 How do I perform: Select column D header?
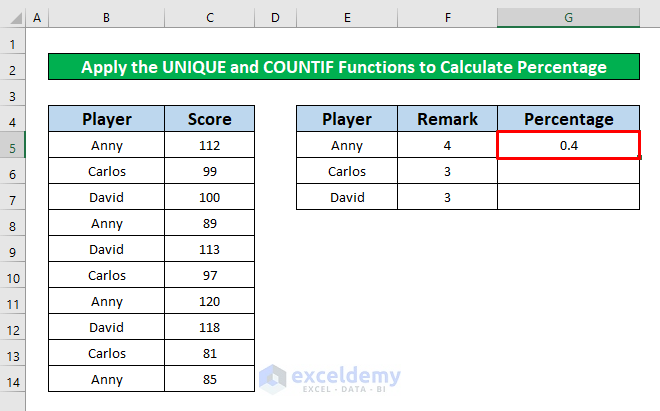coord(275,19)
